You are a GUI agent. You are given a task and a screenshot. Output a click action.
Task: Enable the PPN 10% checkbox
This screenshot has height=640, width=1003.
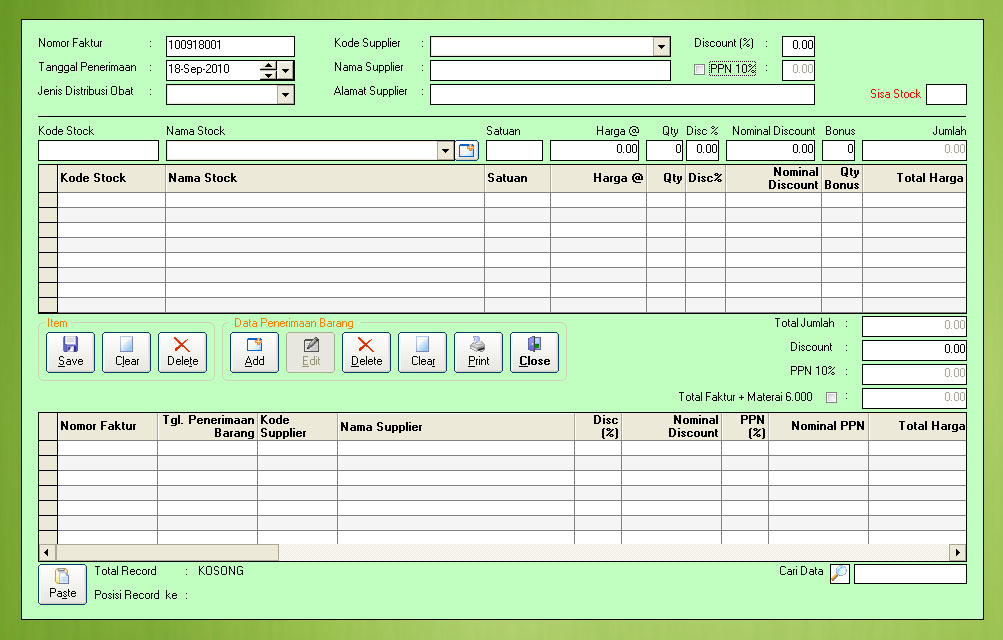(x=700, y=70)
